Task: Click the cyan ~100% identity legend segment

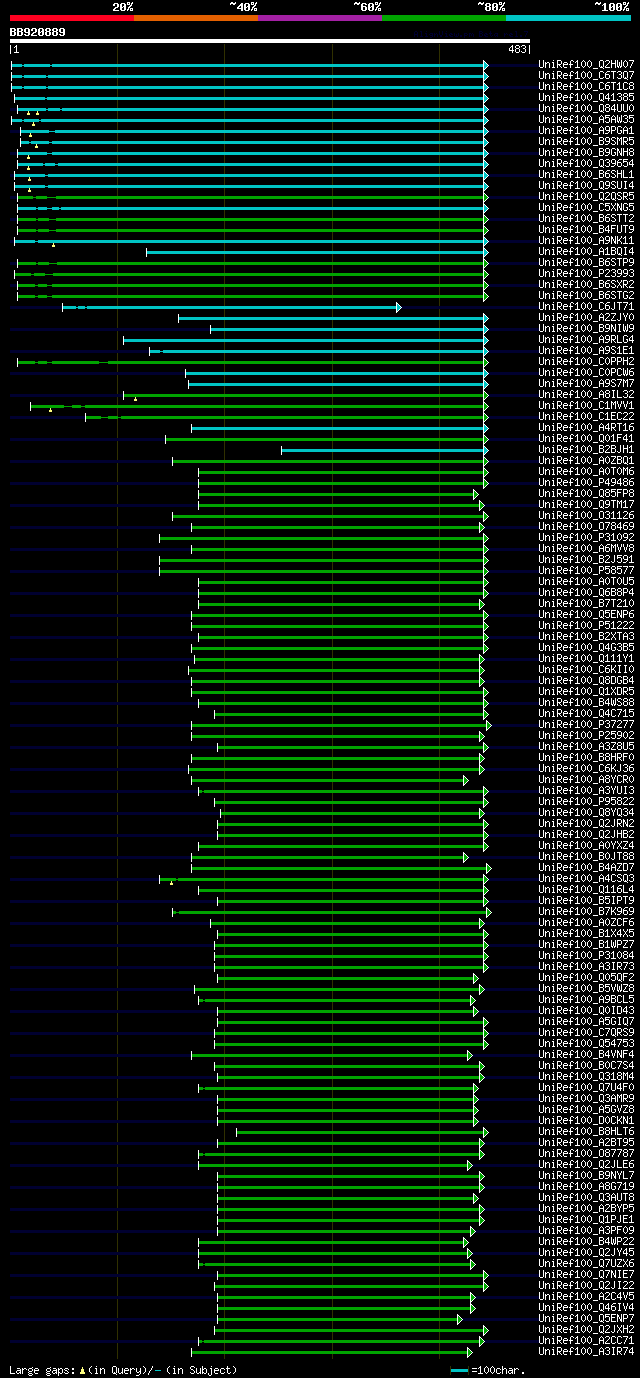Action: [x=568, y=17]
